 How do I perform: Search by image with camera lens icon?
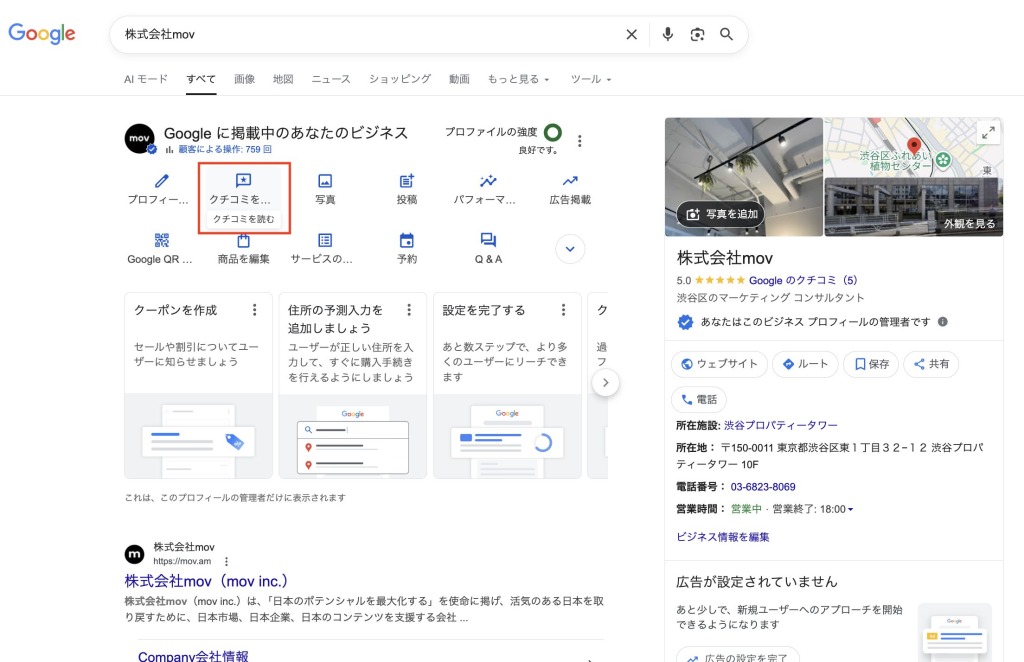pos(697,34)
